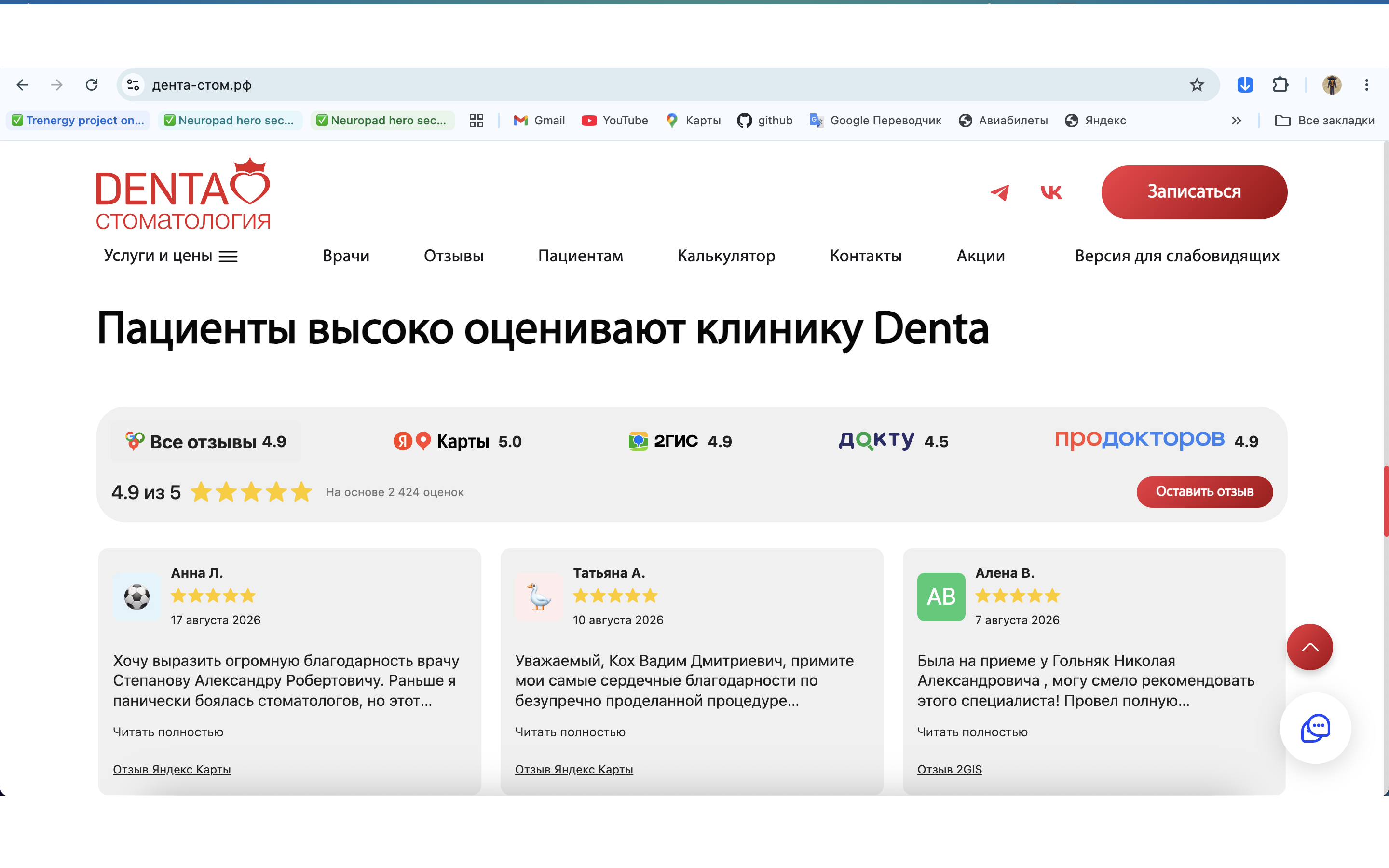Show more bookmarks with the double chevron
Screen dimensions: 1389x868
click(x=1236, y=121)
